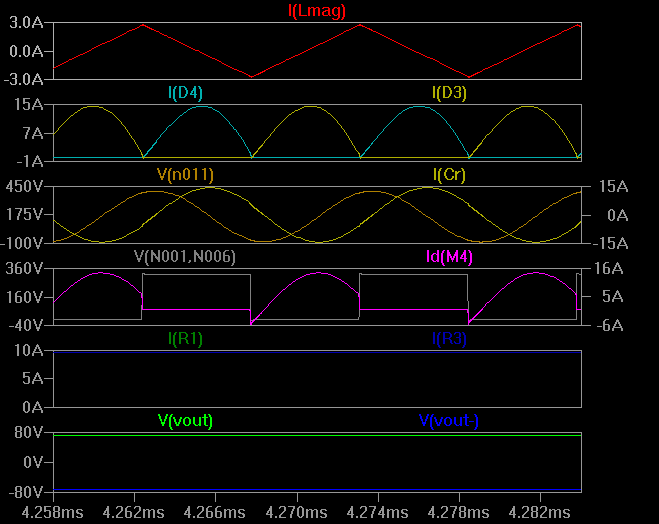This screenshot has height=524, width=659.
Task: Click the 4.274ms time axis label
Action: pyautogui.click(x=377, y=513)
